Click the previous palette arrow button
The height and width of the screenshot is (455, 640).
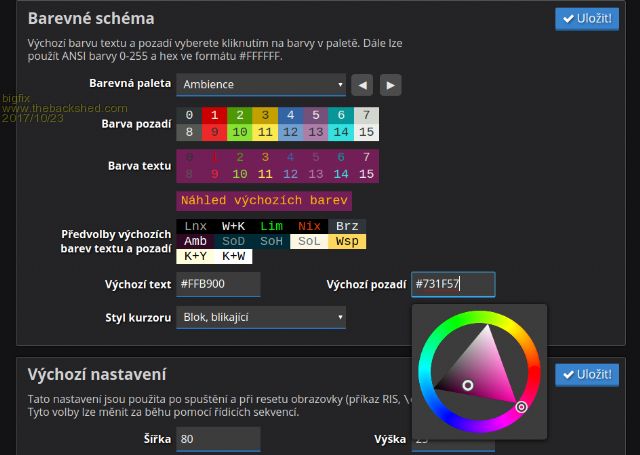[362, 85]
